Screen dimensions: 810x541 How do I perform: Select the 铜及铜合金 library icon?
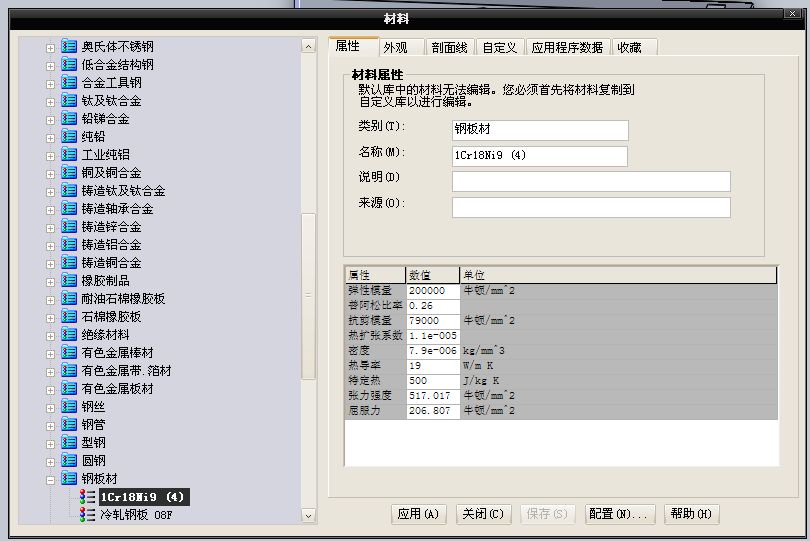pyautogui.click(x=69, y=173)
